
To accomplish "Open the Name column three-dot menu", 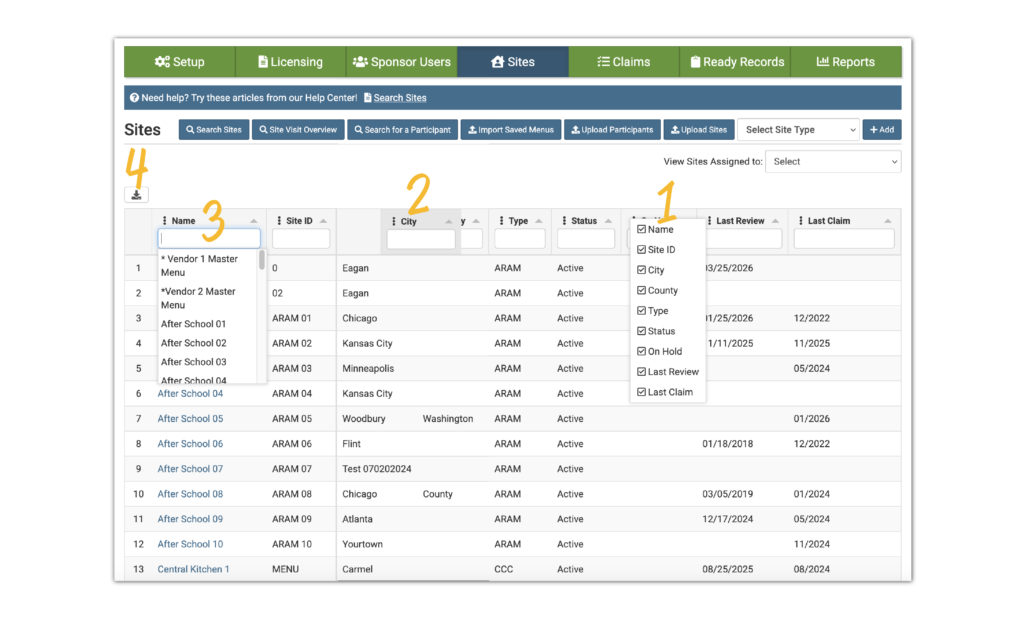I will (165, 221).
